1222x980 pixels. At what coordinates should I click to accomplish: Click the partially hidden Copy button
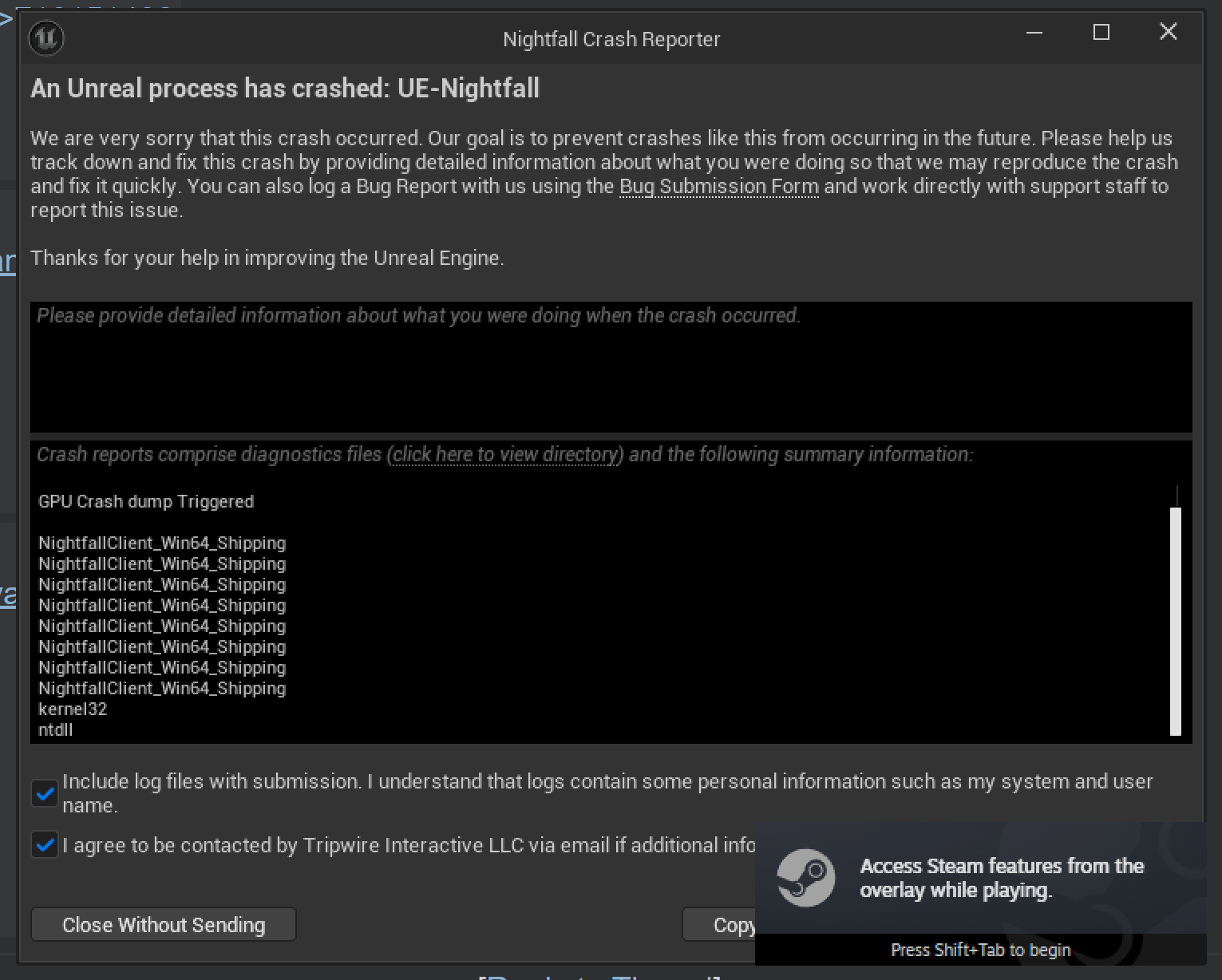click(x=719, y=924)
